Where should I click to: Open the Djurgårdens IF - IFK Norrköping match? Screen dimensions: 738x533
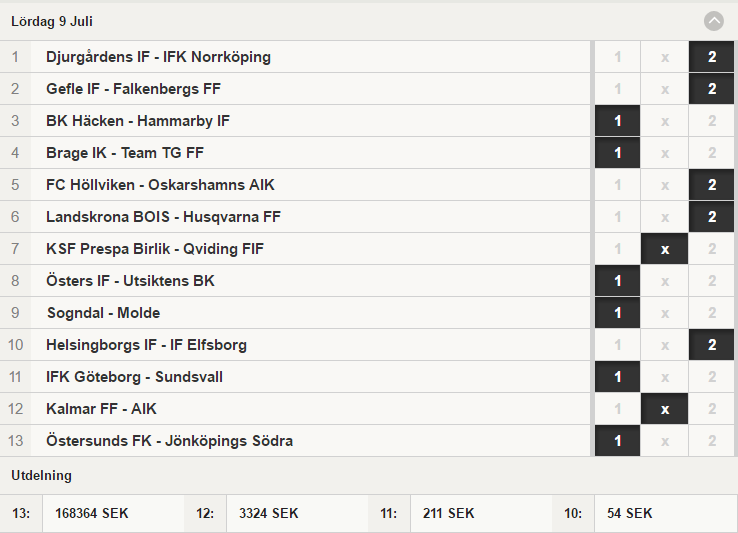click(x=158, y=57)
